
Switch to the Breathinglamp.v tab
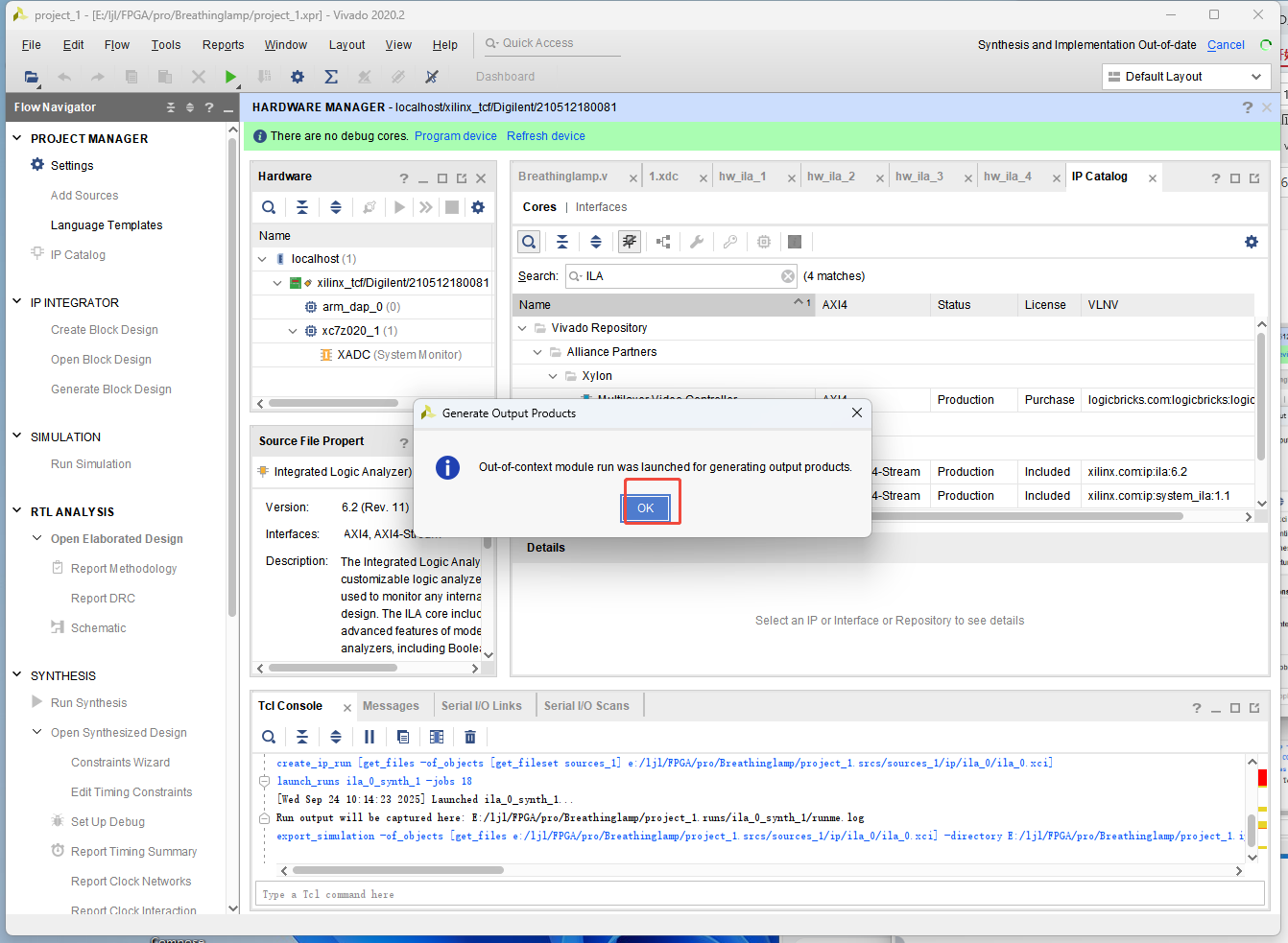point(563,177)
